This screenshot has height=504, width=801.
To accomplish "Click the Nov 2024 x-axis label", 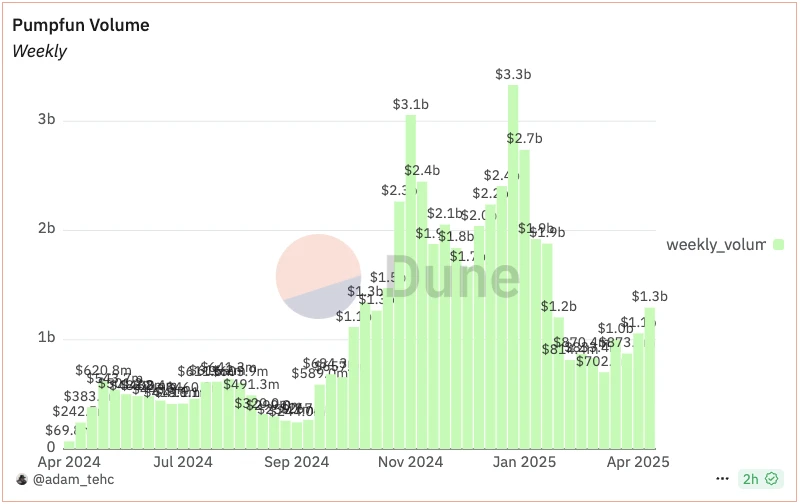I will (x=411, y=462).
